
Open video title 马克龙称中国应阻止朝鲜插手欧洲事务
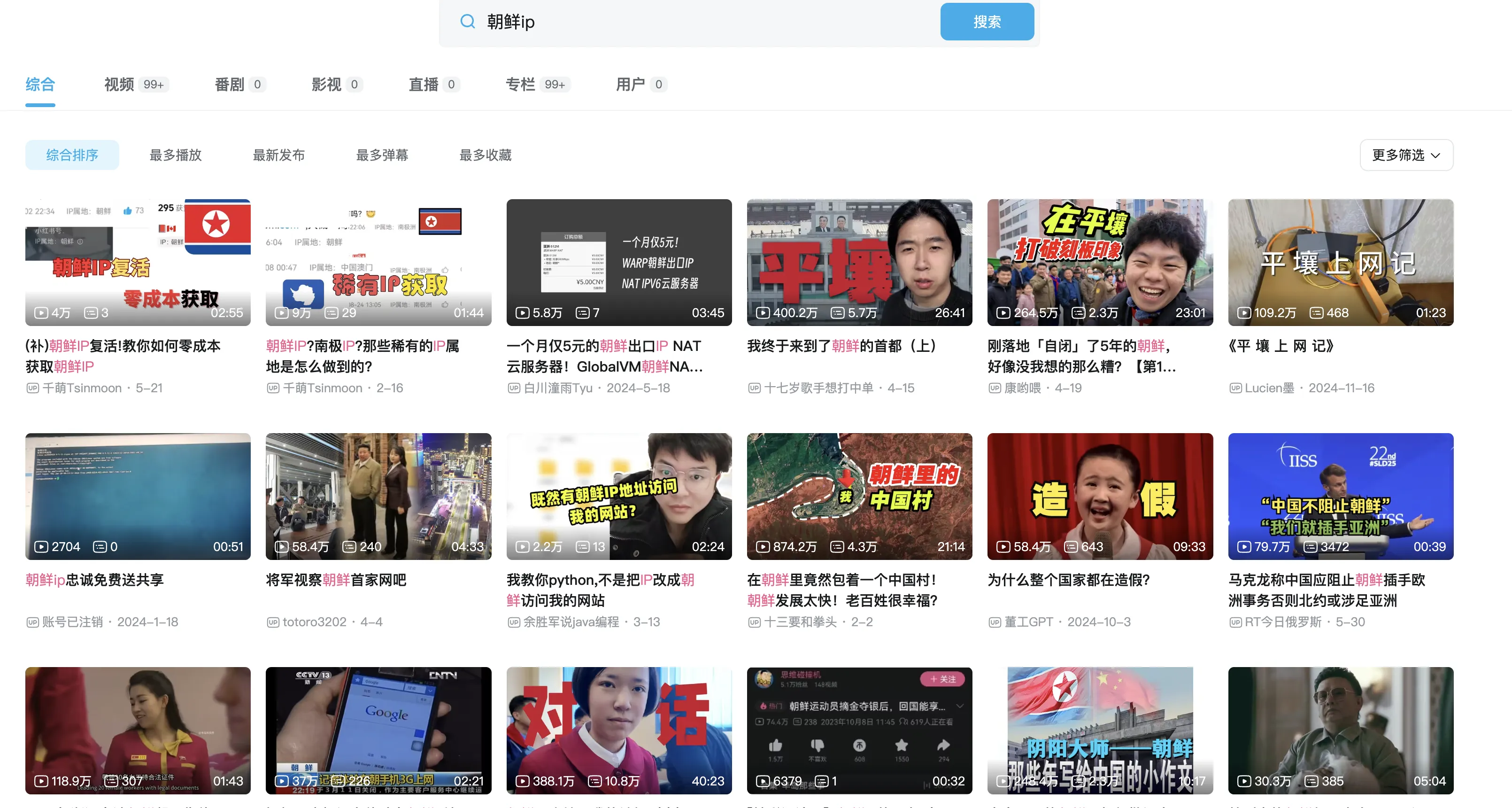tap(1327, 590)
